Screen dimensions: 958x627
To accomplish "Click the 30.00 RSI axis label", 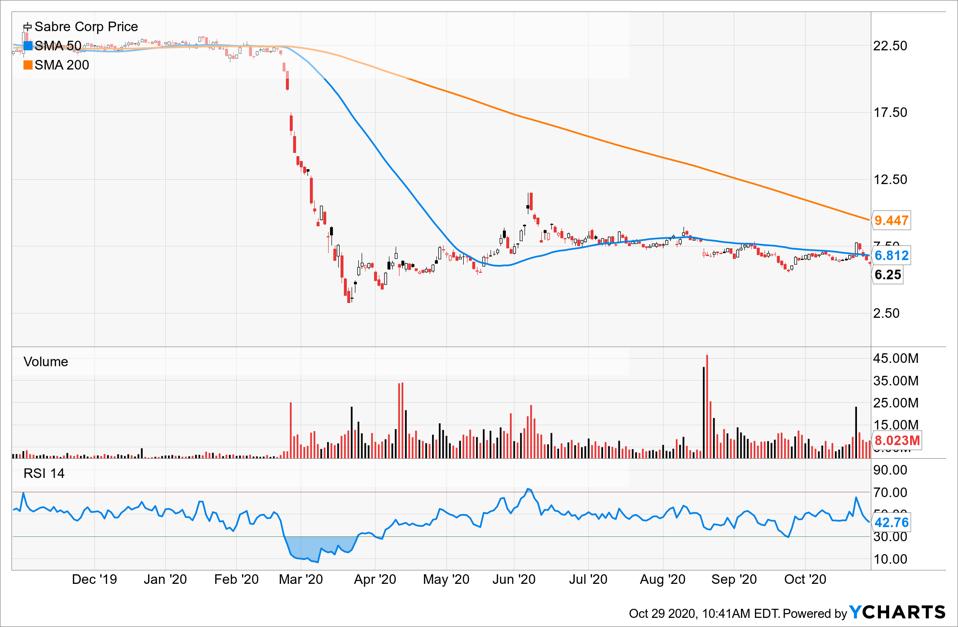I will [890, 537].
